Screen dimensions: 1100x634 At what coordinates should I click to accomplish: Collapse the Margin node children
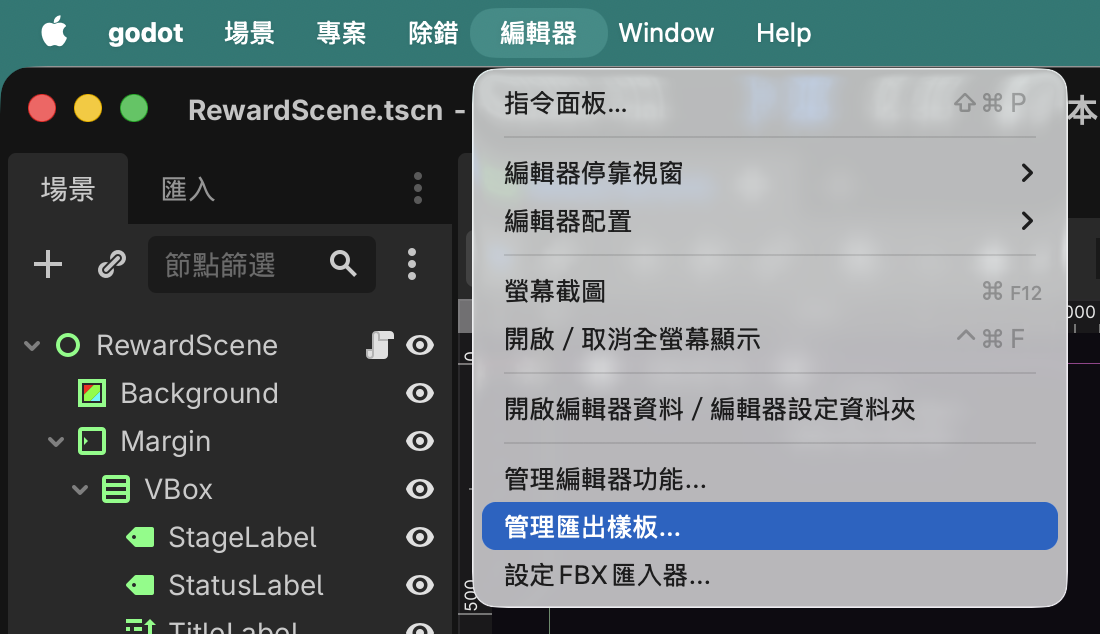56,442
